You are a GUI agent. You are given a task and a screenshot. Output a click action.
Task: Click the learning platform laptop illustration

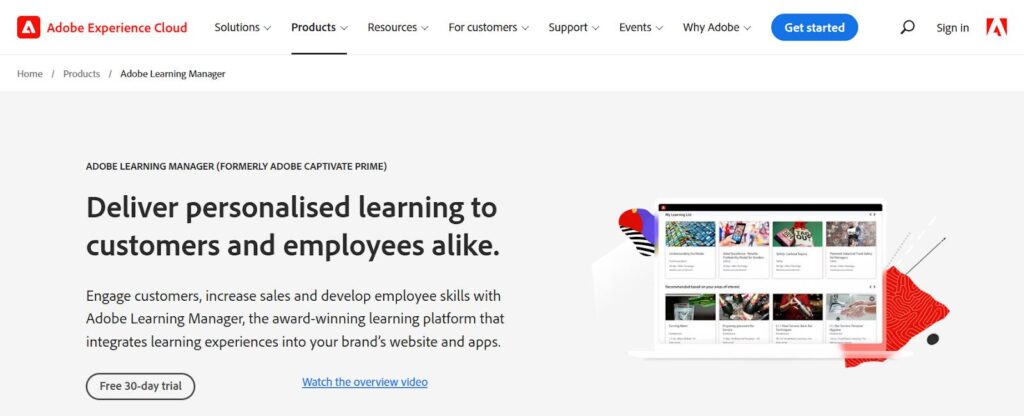771,281
